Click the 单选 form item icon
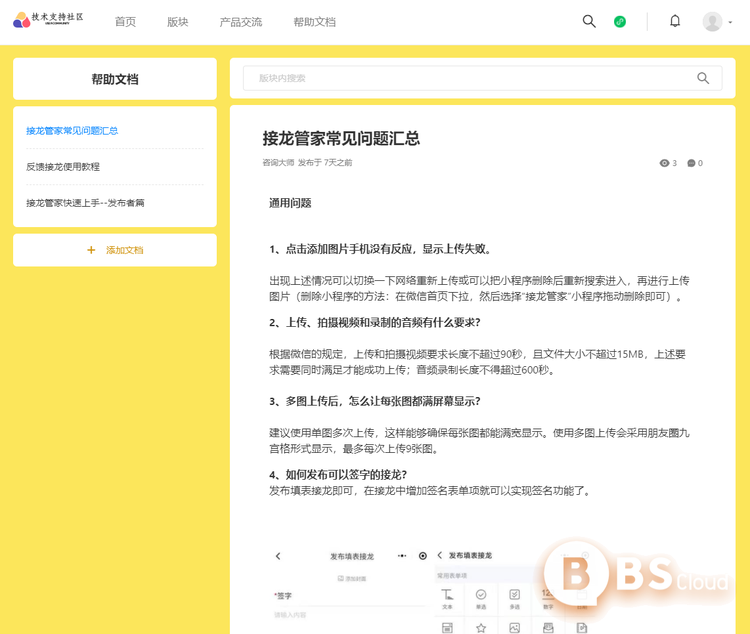 (x=481, y=595)
